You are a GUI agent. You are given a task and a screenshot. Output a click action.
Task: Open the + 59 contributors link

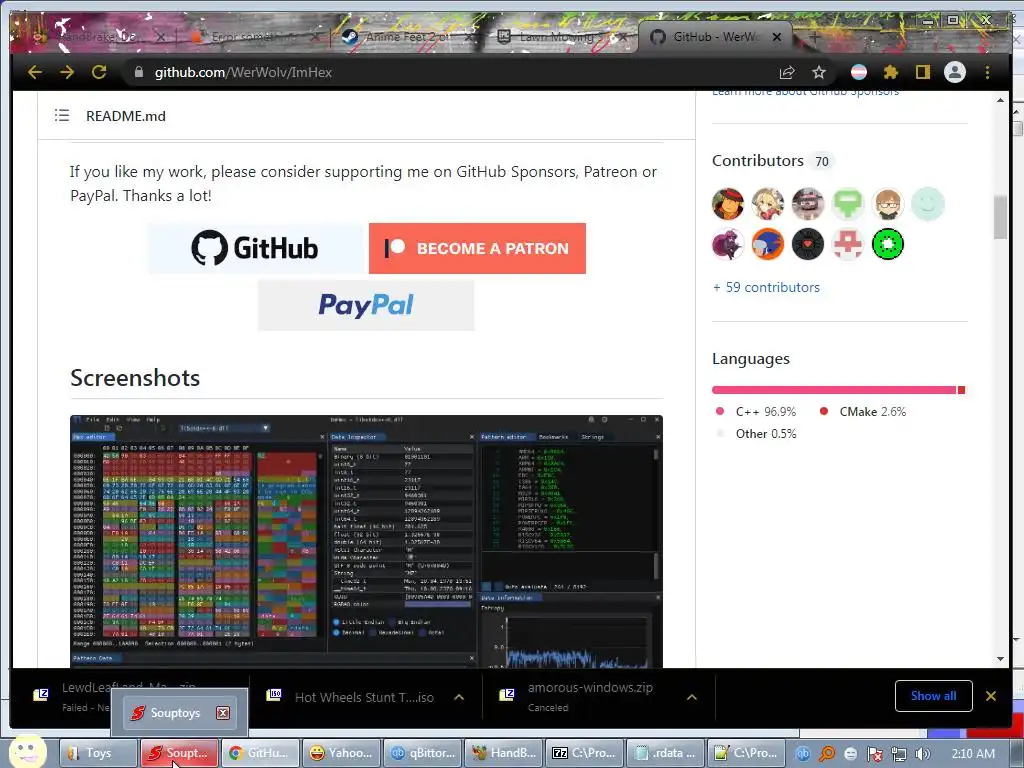click(766, 287)
